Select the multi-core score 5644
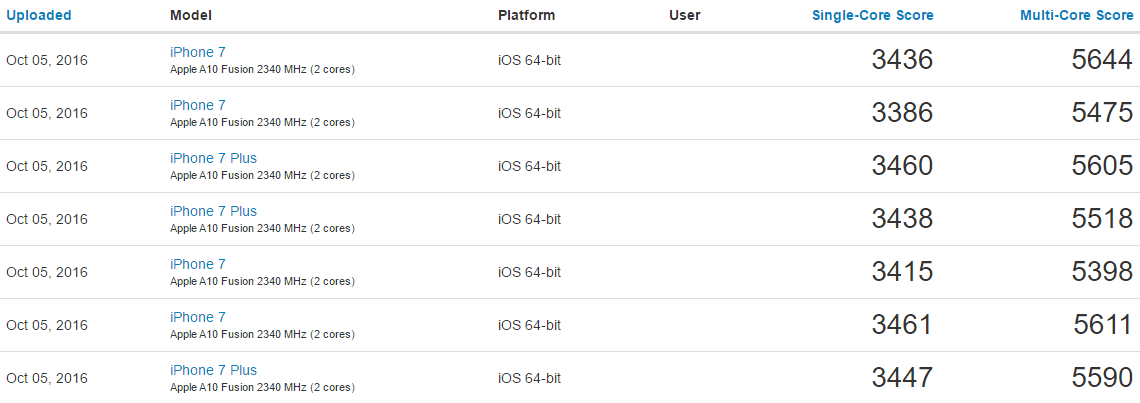This screenshot has height=403, width=1140. 1101,60
